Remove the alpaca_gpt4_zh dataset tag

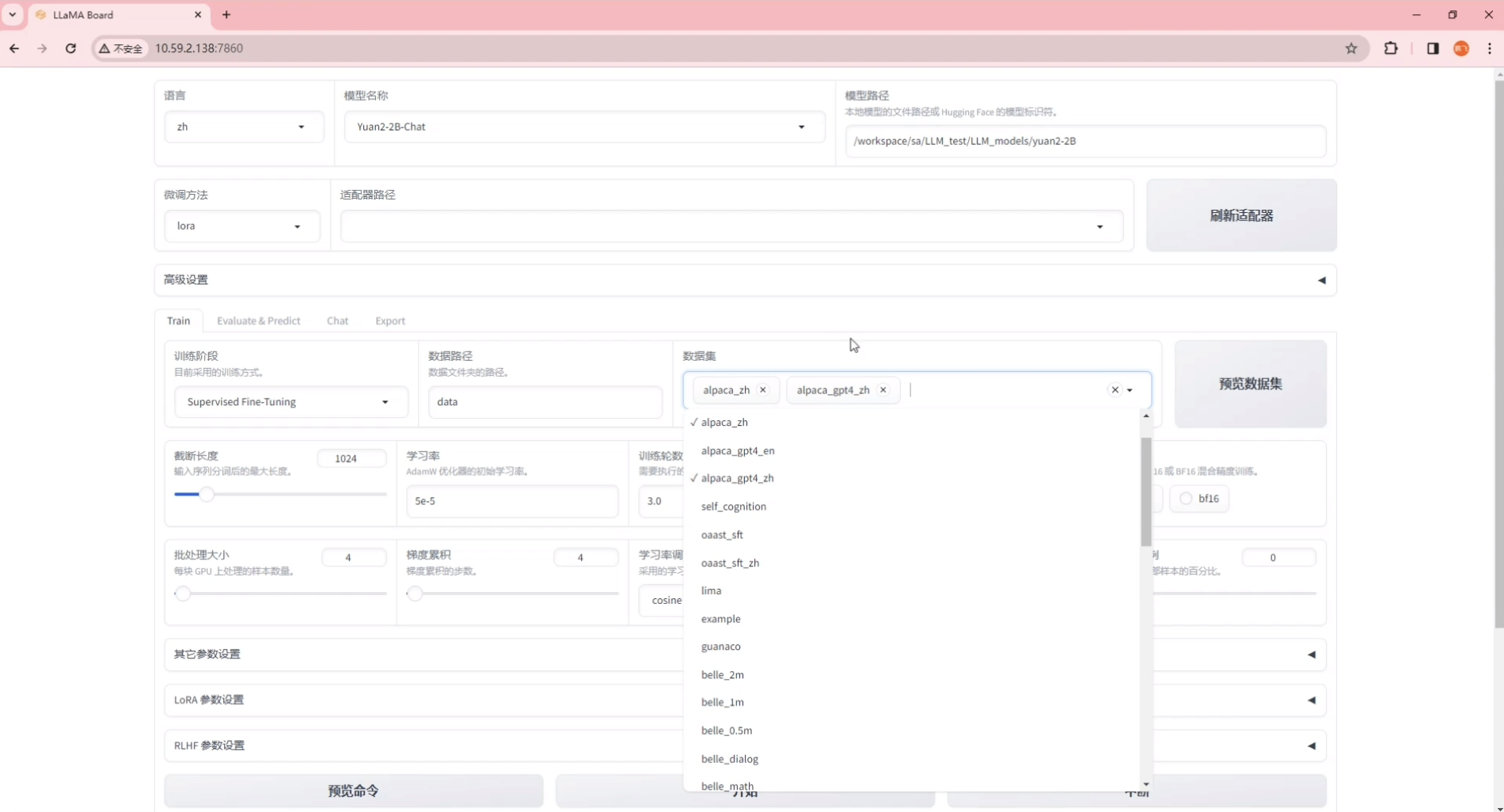(x=883, y=390)
